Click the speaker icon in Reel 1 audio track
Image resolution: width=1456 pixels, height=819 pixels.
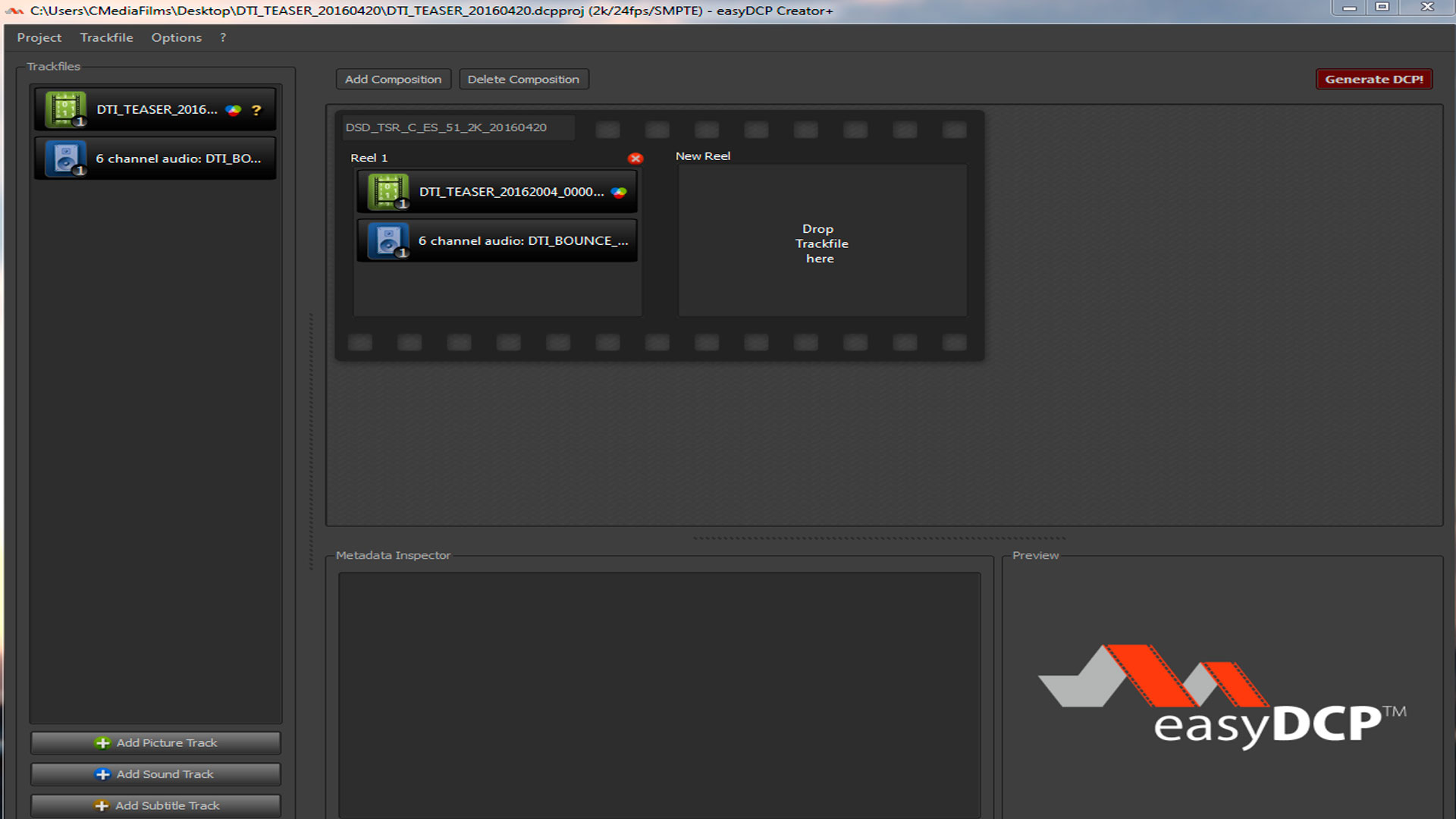tap(388, 241)
